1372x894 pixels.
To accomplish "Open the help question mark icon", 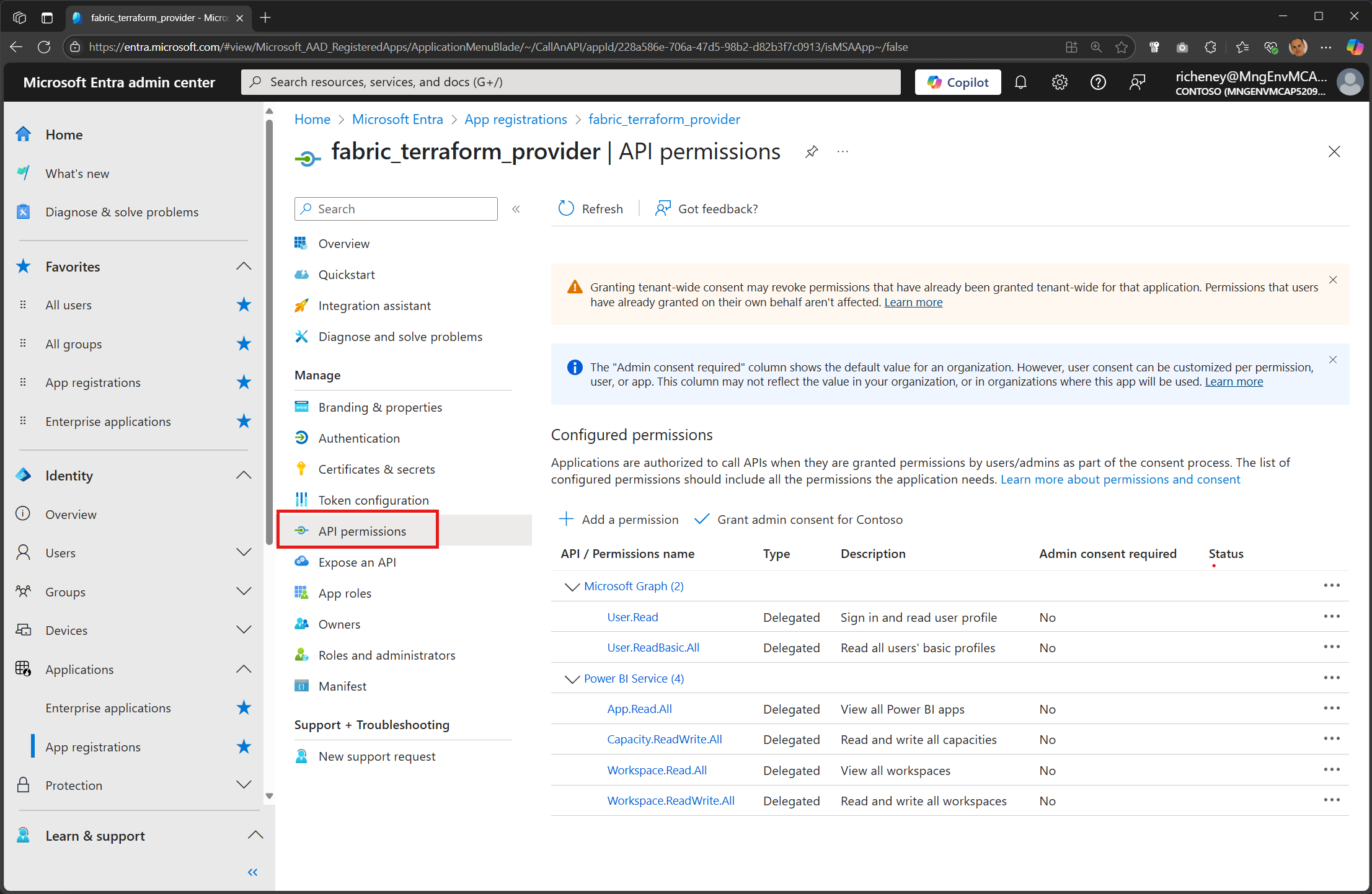I will pyautogui.click(x=1098, y=82).
